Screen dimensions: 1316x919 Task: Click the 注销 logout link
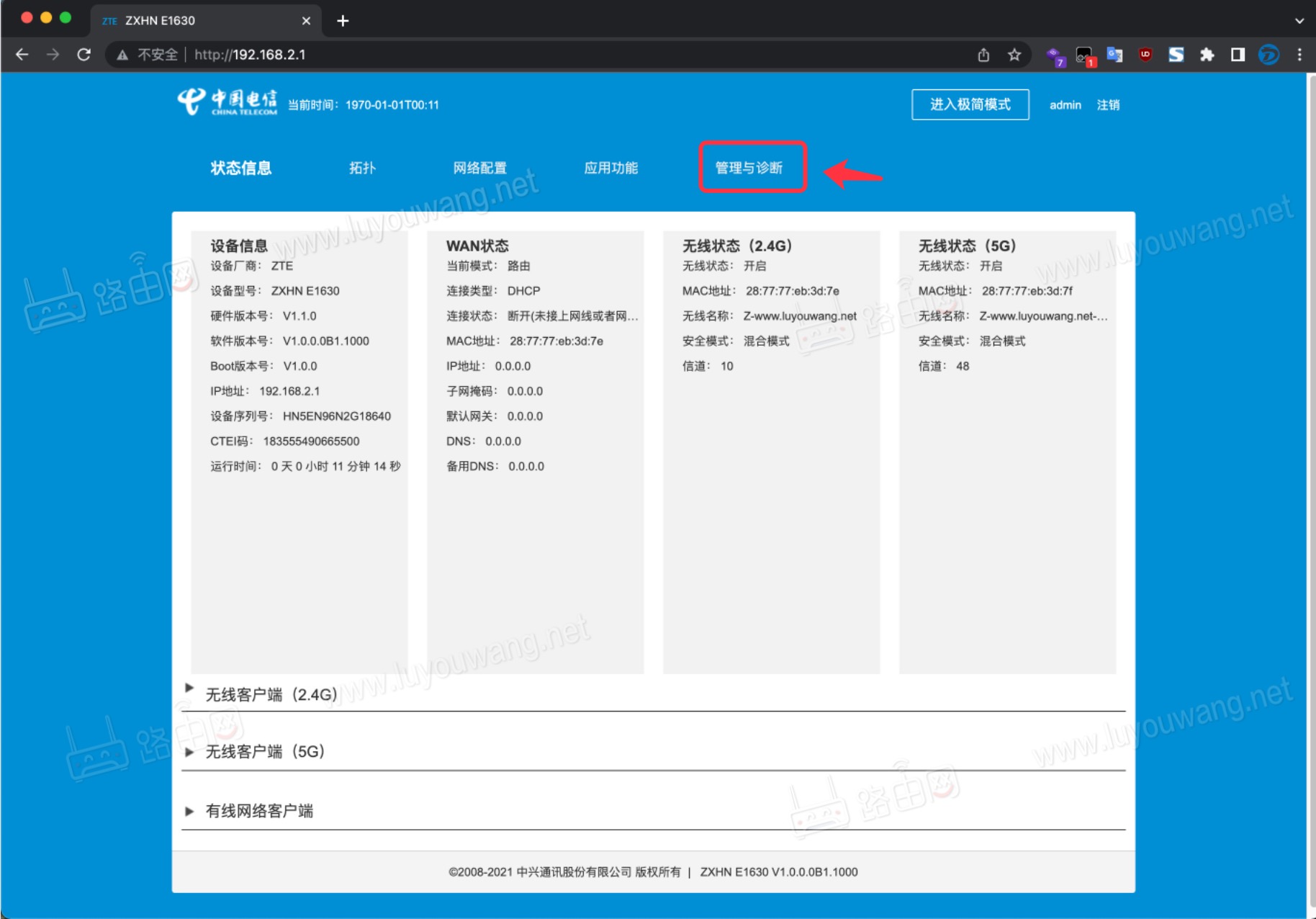(1109, 104)
